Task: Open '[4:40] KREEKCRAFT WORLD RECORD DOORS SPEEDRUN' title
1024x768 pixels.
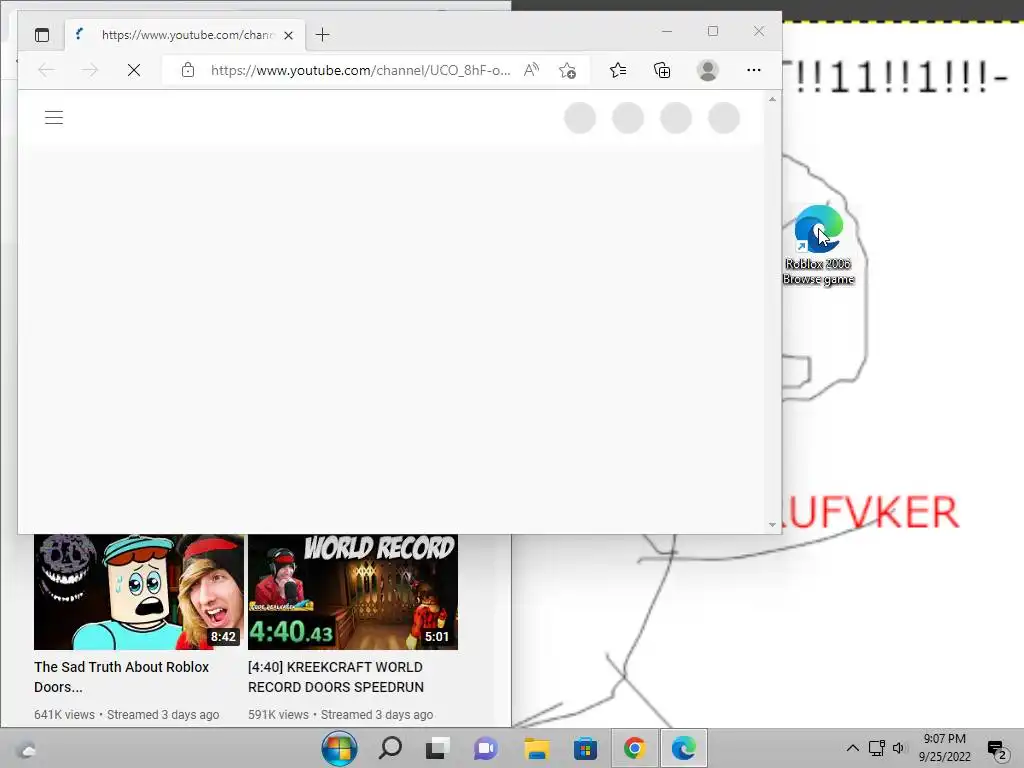Action: click(336, 677)
